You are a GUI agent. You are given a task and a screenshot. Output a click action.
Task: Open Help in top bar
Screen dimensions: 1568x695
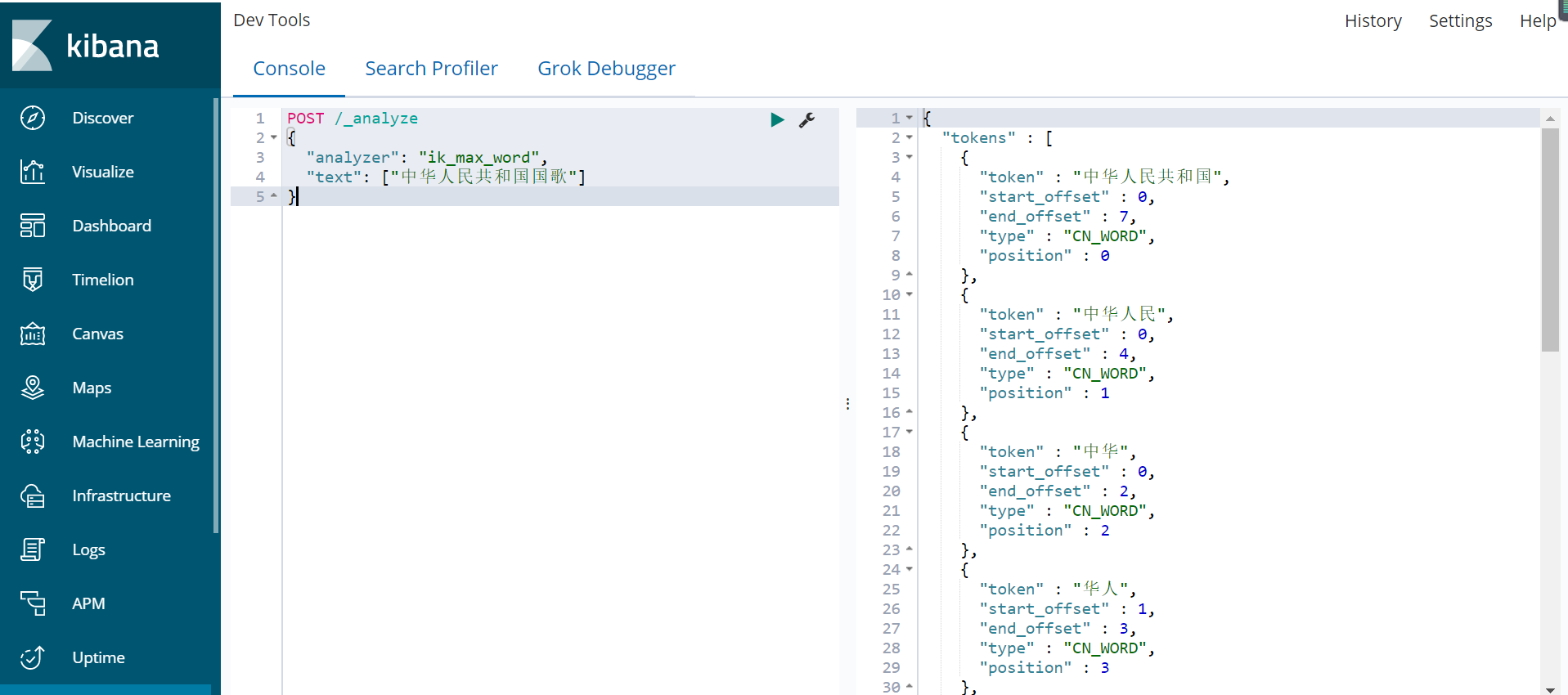coord(1538,21)
